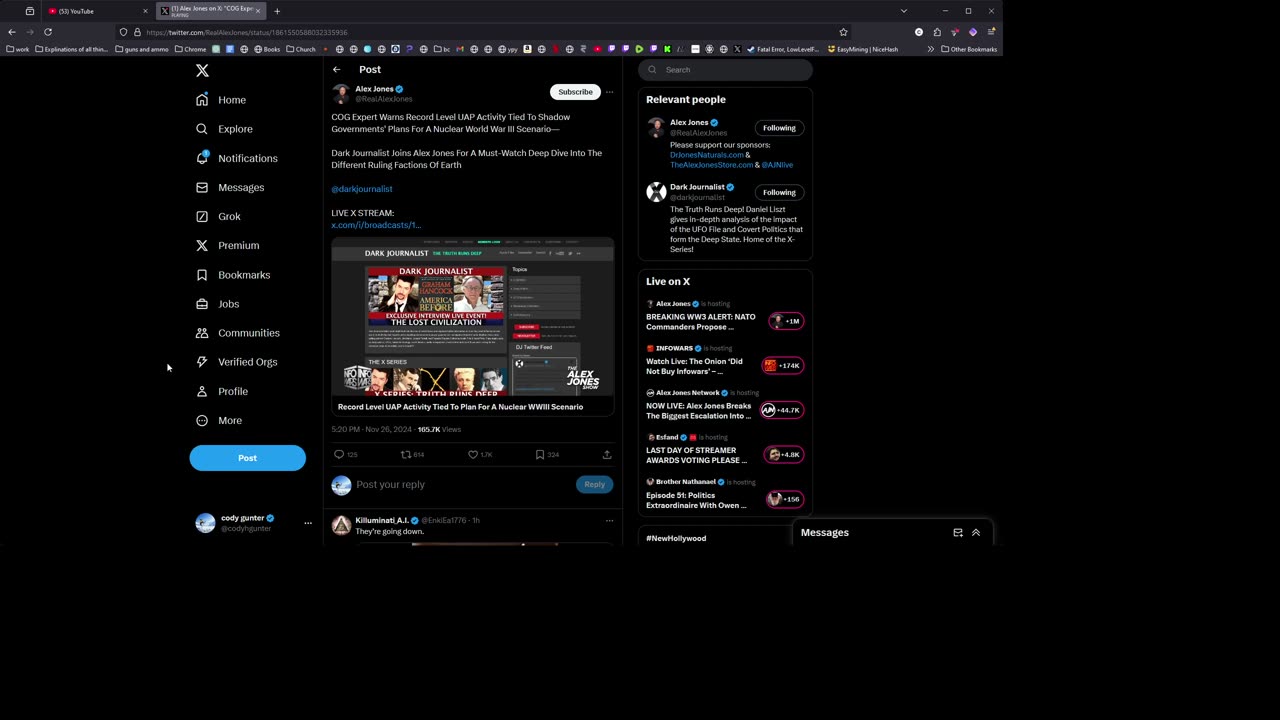The image size is (1280, 720).
Task: Toggle Following for Alex Jones
Action: click(x=779, y=128)
